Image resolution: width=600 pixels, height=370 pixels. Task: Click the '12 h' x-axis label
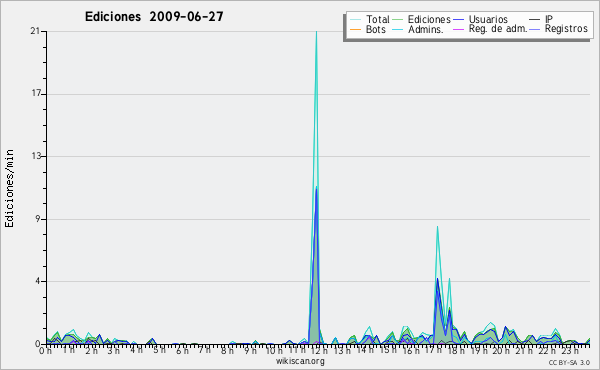[x=320, y=351]
